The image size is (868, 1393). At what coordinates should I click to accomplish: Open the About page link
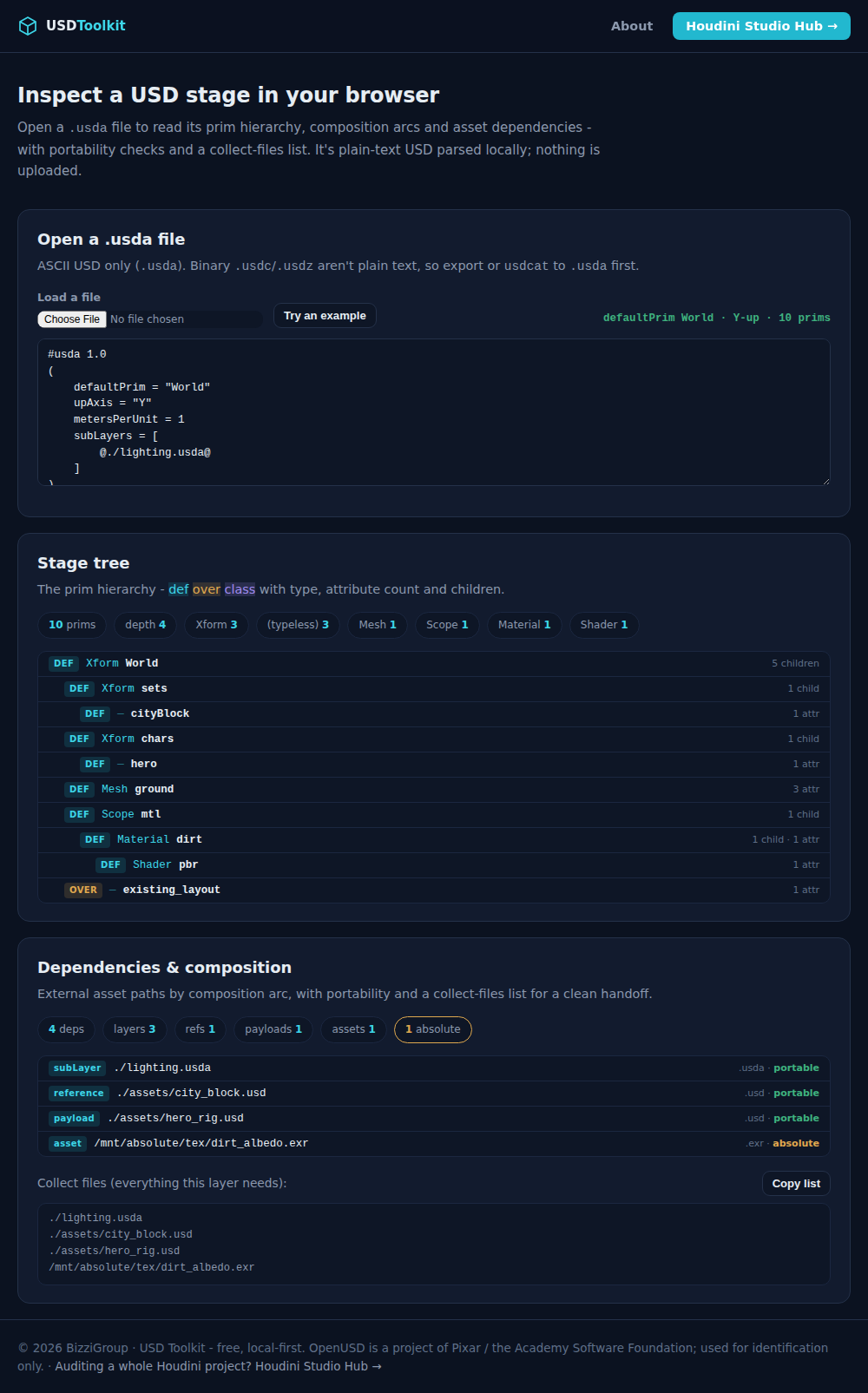tap(631, 26)
